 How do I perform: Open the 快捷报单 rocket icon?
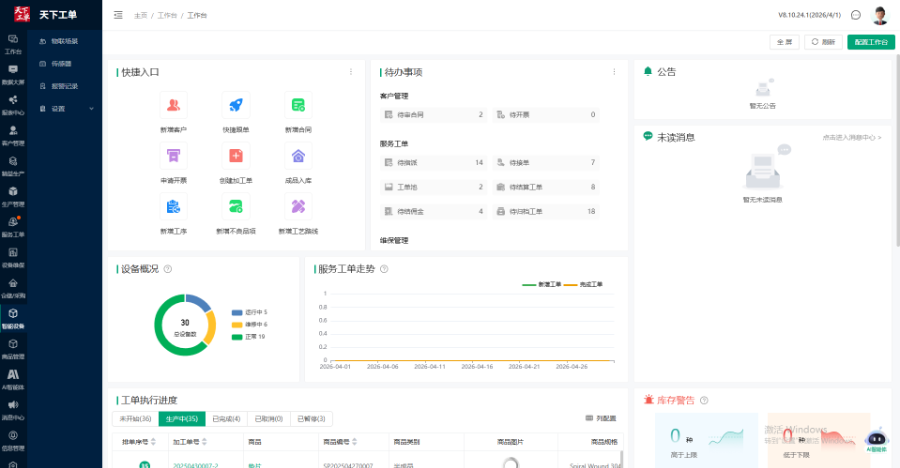pyautogui.click(x=236, y=105)
